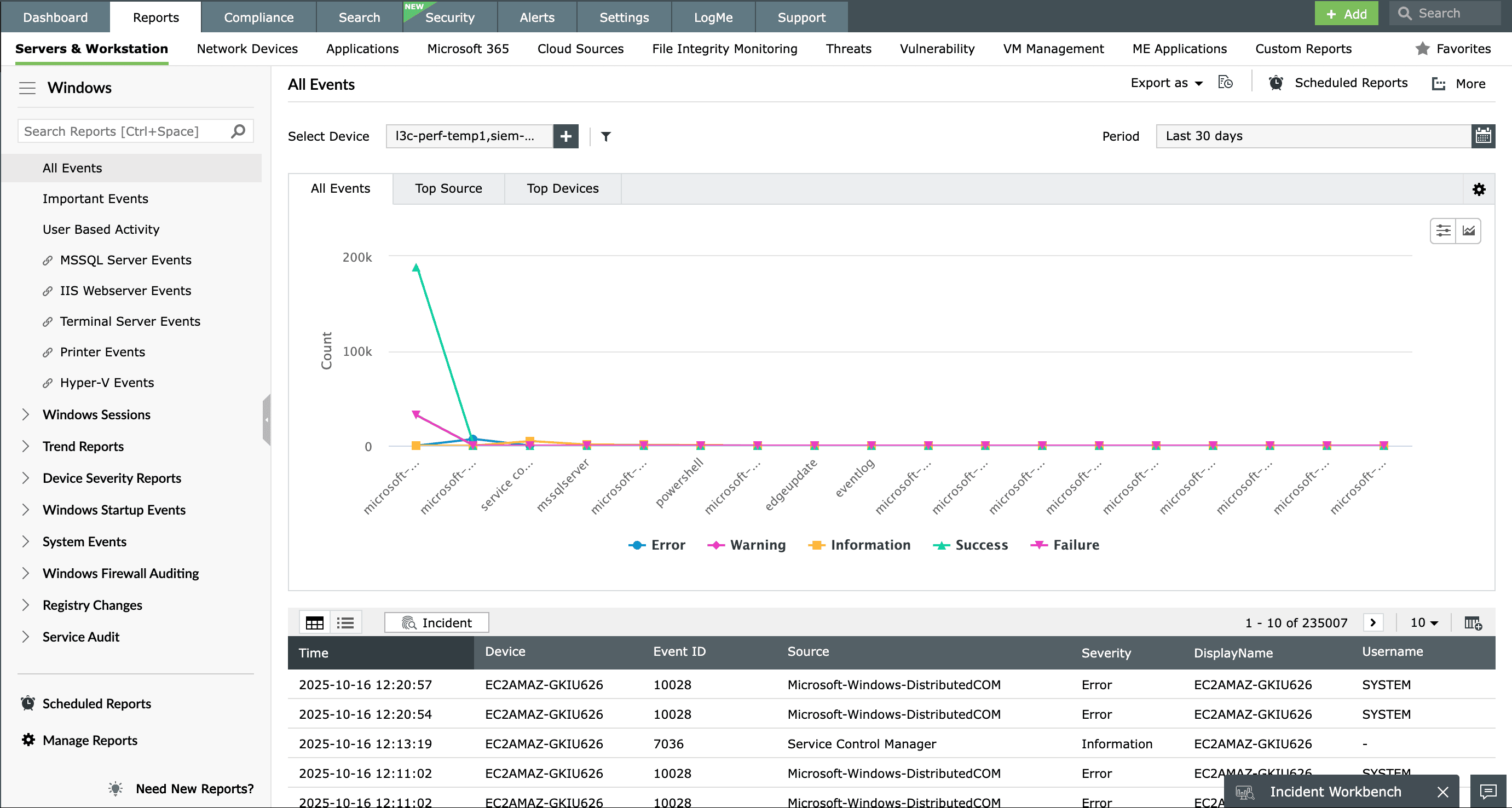Click the Warning legend color marker
This screenshot has width=1512, height=808.
pos(716,545)
